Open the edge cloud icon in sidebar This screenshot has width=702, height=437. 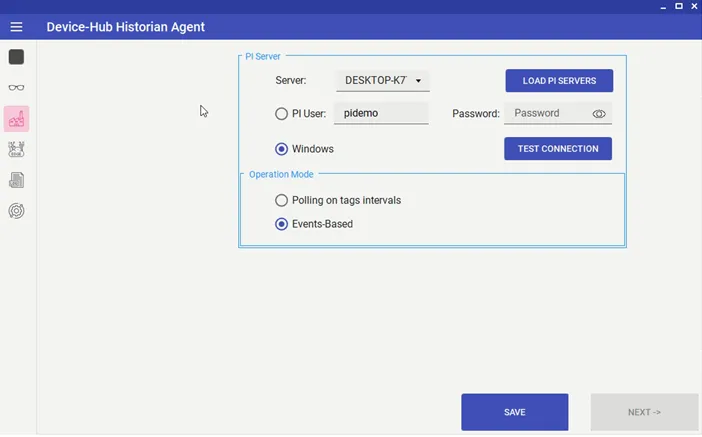pyautogui.click(x=17, y=149)
